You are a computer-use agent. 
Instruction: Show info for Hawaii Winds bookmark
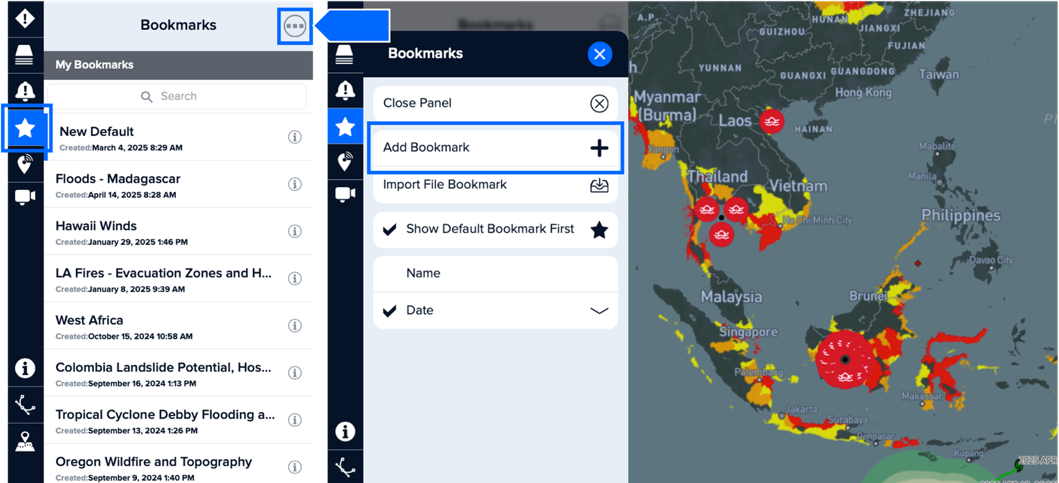click(294, 231)
